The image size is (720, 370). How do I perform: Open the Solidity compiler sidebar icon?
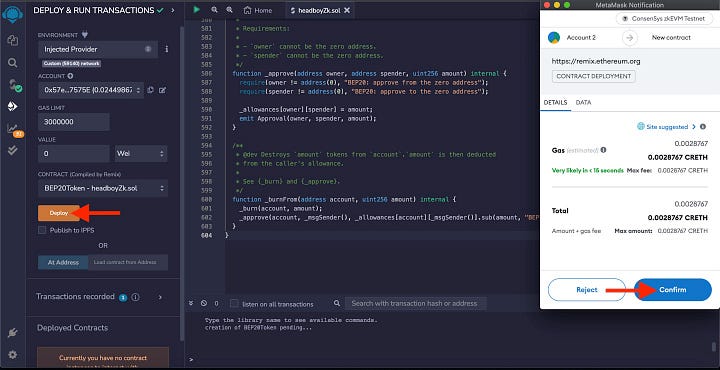tap(14, 85)
